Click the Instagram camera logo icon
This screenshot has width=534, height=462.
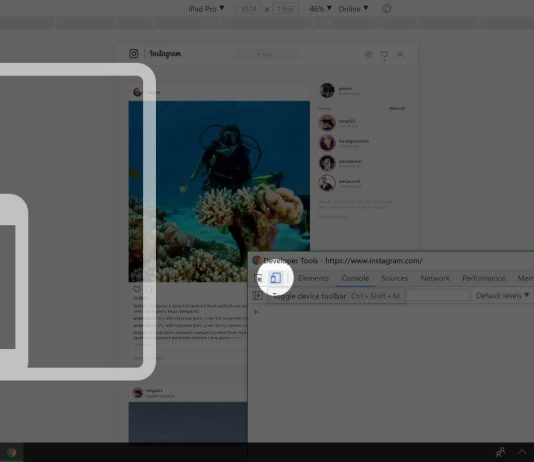pos(134,53)
